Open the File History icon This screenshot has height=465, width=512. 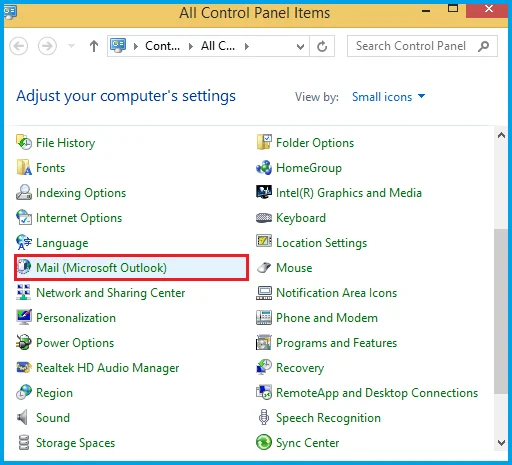(24, 143)
